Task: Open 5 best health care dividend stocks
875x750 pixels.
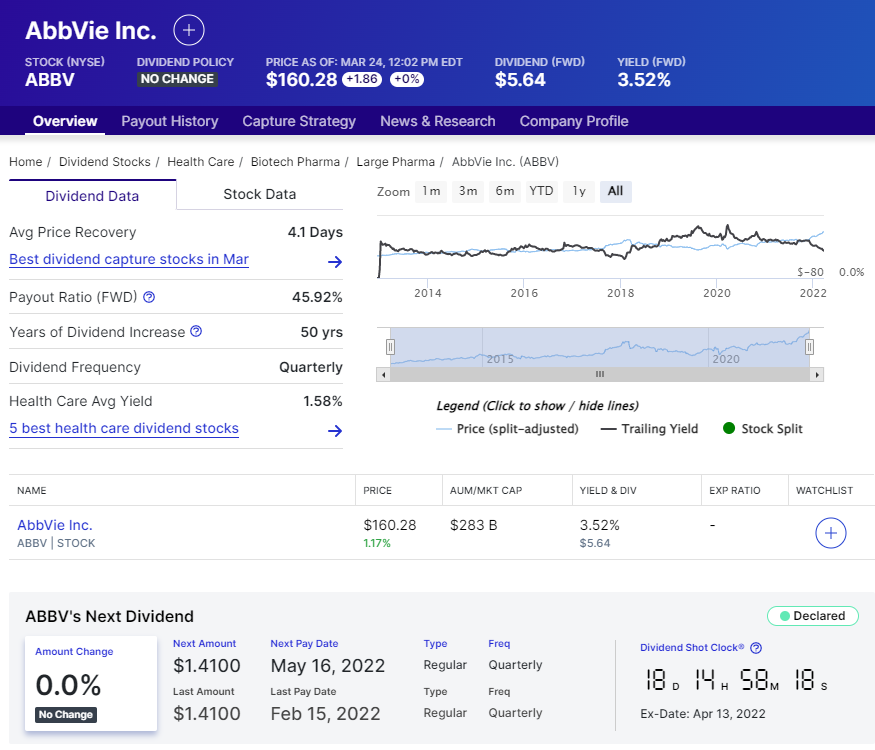Action: click(124, 429)
